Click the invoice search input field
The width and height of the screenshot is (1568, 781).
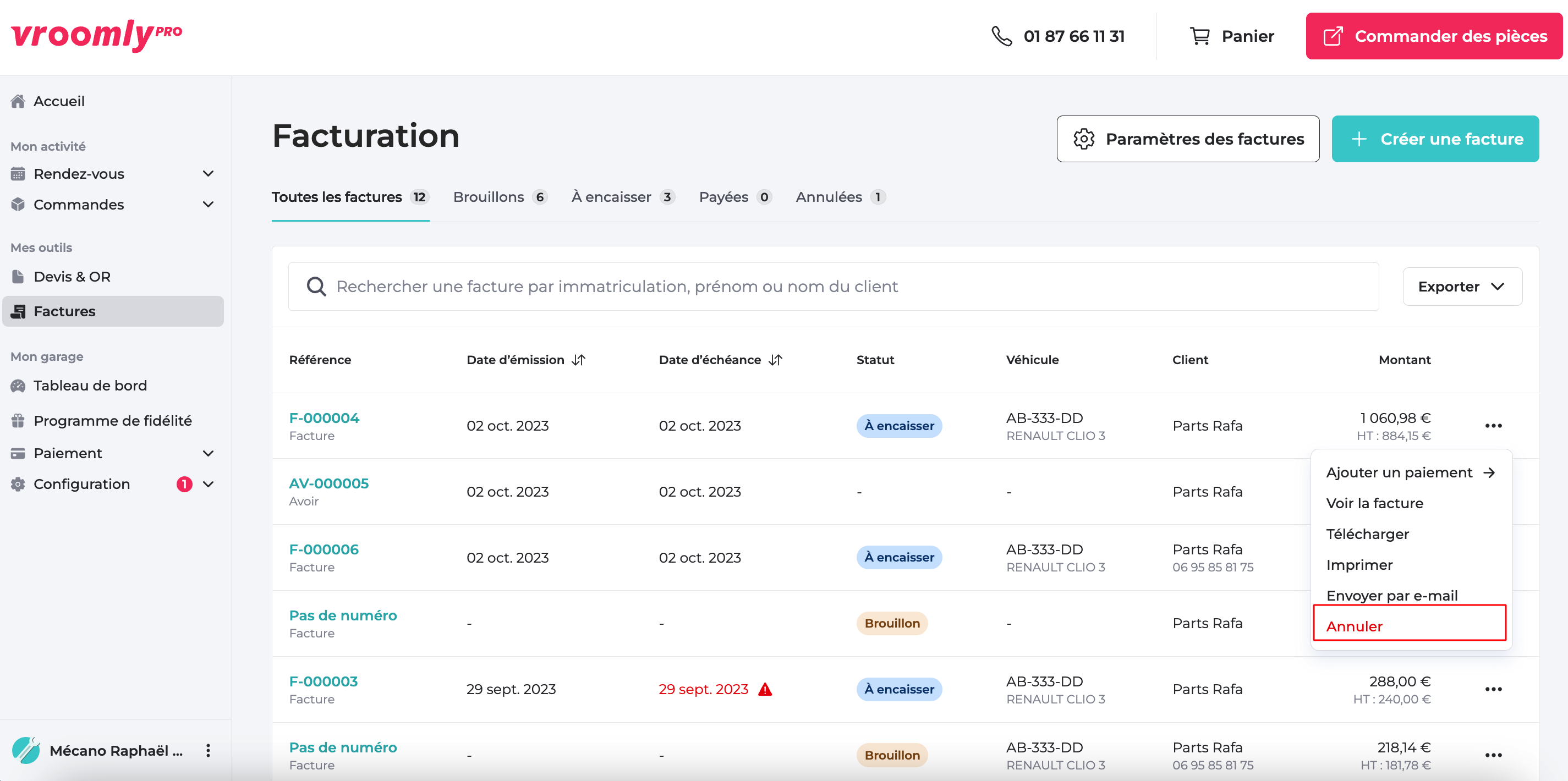[834, 287]
